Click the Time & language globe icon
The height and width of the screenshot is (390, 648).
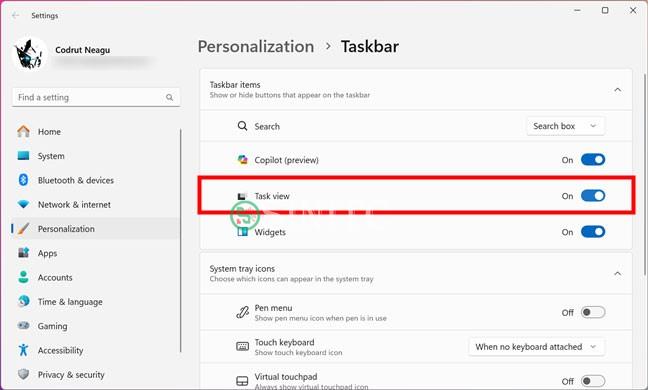click(x=24, y=301)
